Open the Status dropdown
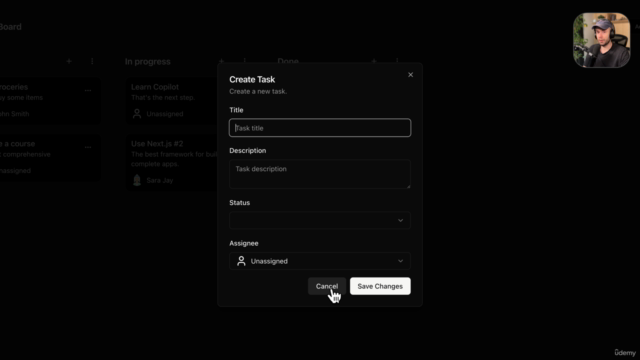The image size is (640, 360). pyautogui.click(x=320, y=220)
